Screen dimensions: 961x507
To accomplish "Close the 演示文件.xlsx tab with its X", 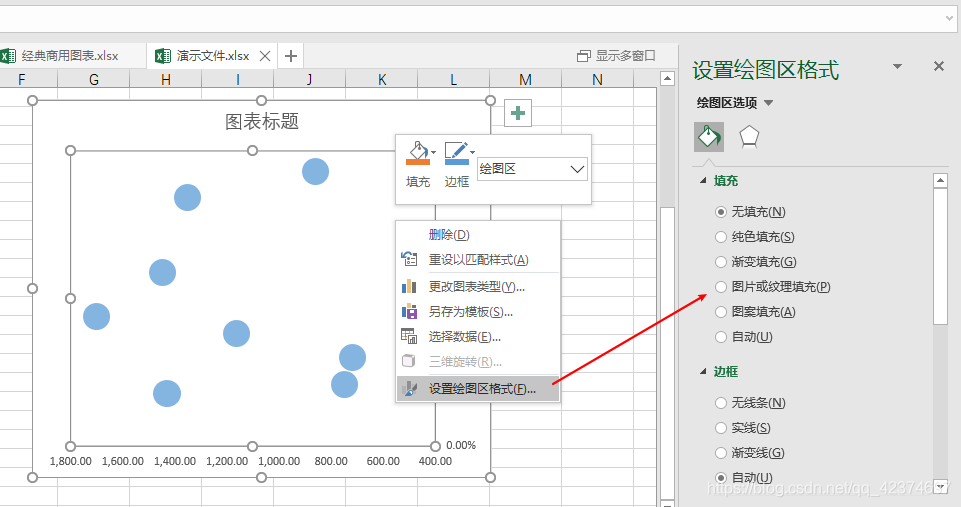I will [265, 56].
